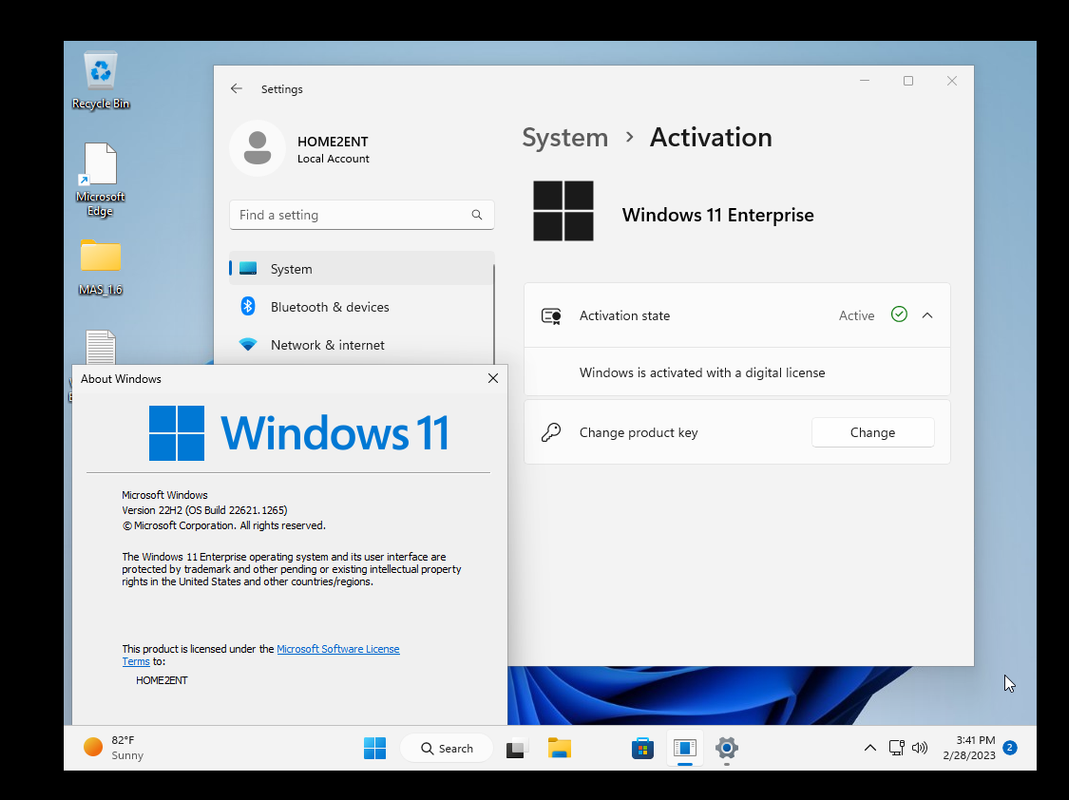Click the Change product key button
This screenshot has height=800, width=1069.
(x=873, y=432)
